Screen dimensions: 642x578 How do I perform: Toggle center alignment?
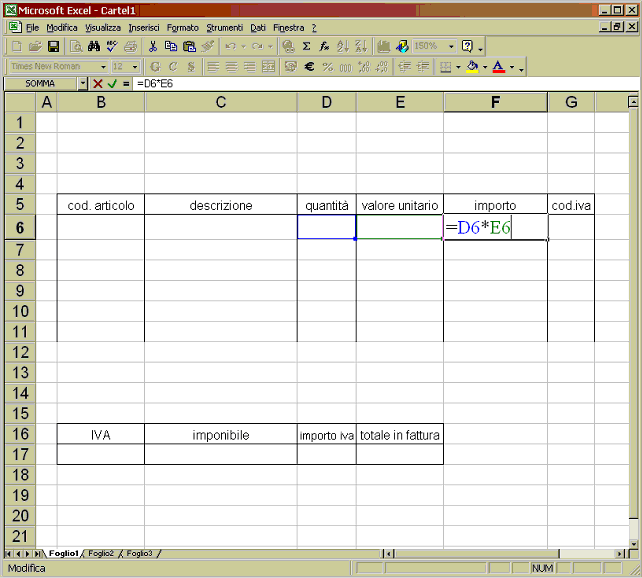(x=231, y=67)
